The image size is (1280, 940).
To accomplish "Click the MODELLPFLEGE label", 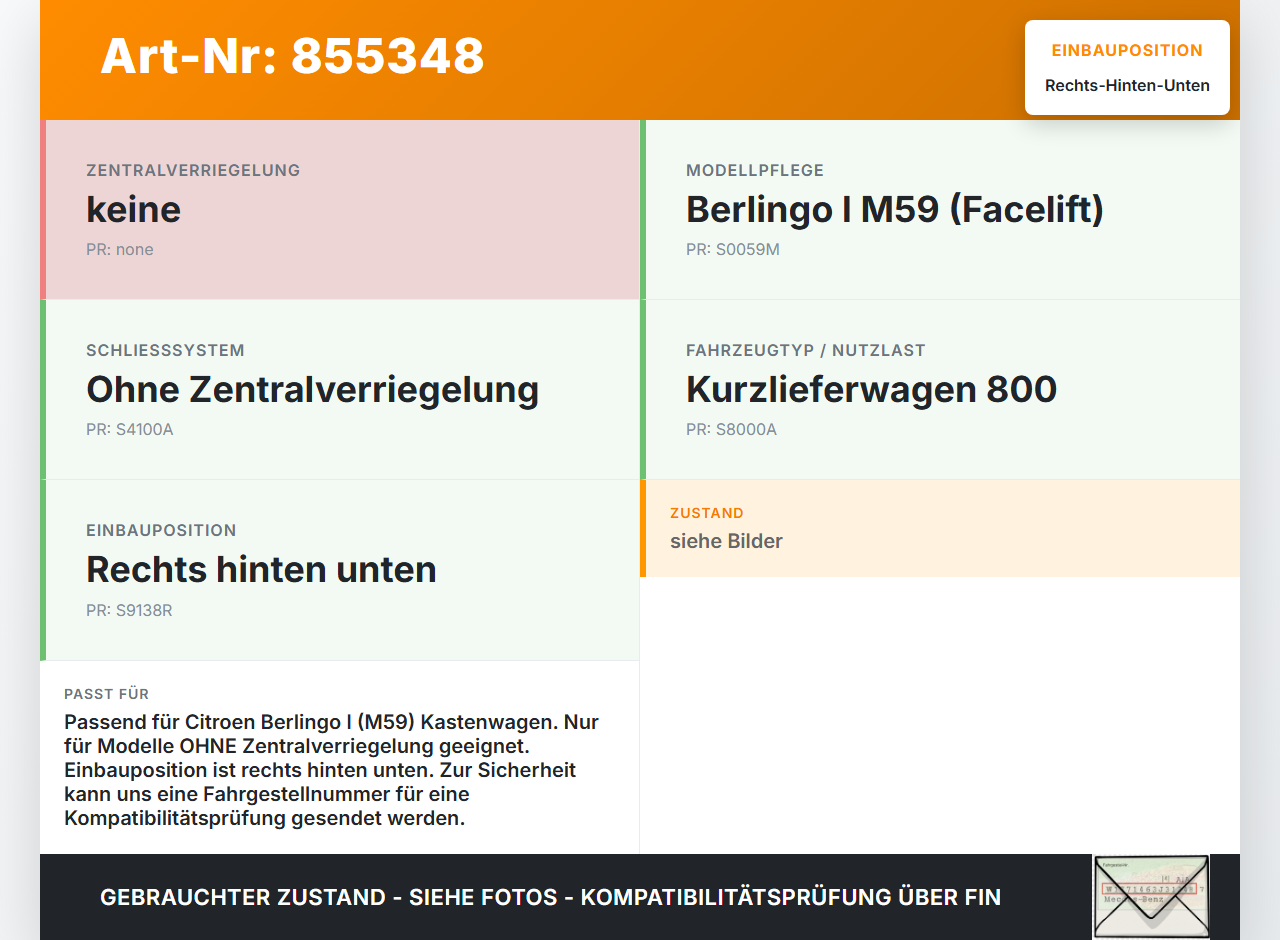I will coord(755,170).
